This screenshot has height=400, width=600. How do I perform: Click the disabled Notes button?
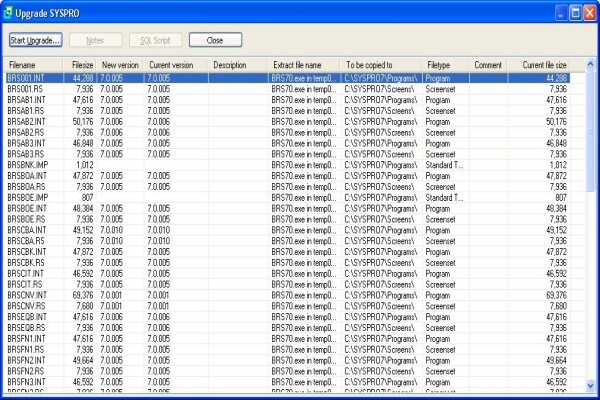tap(95, 40)
